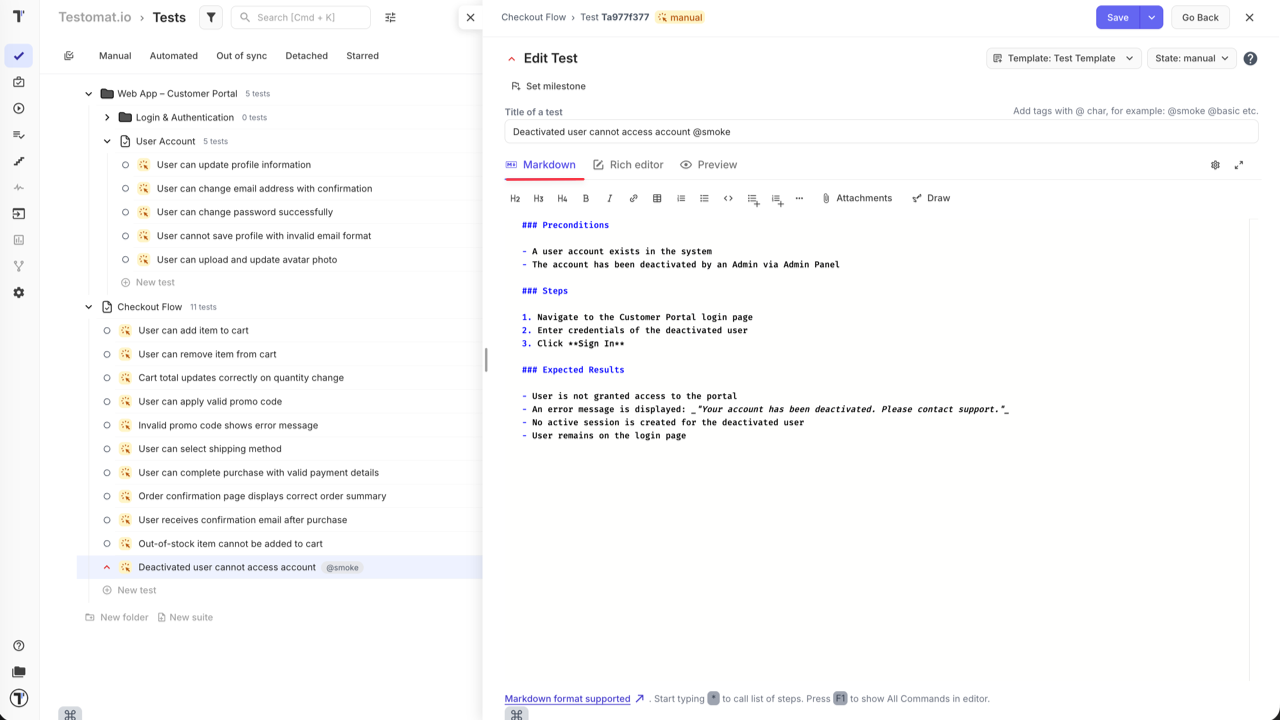Open the Imports icon in sidebar
The image size is (1280, 720).
pos(18,214)
